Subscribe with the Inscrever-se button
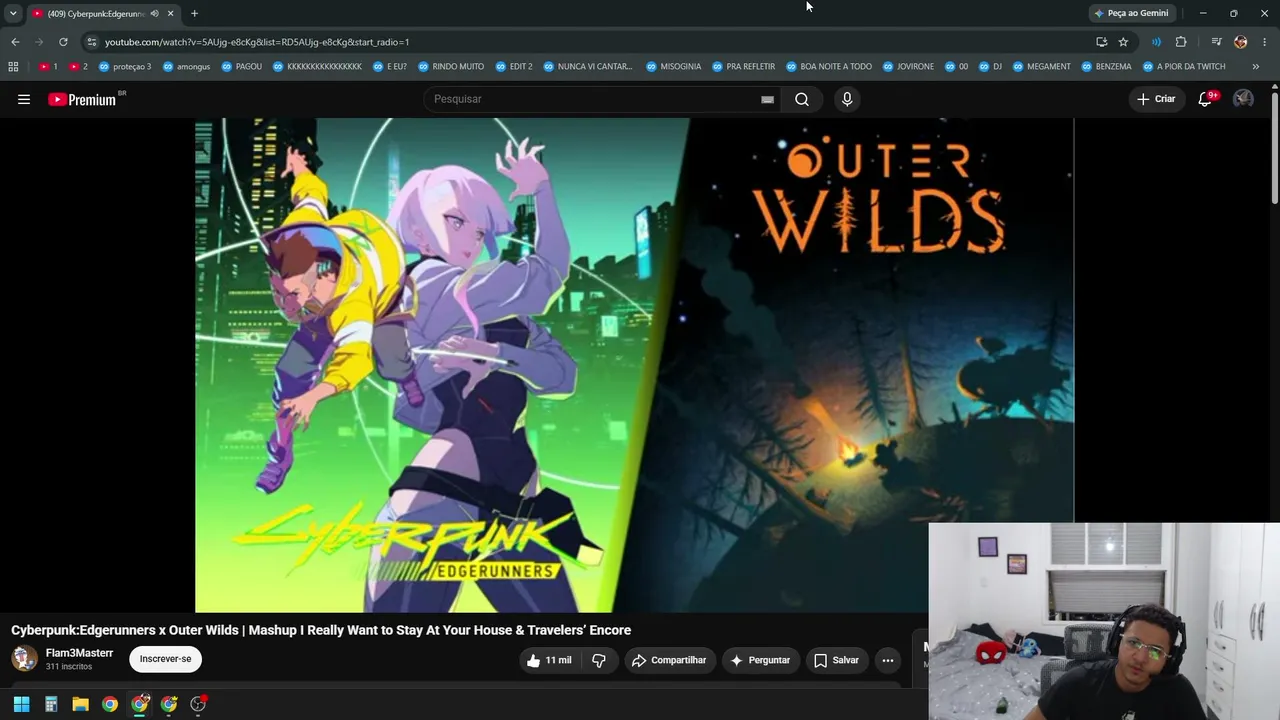1280x720 pixels. [x=165, y=659]
